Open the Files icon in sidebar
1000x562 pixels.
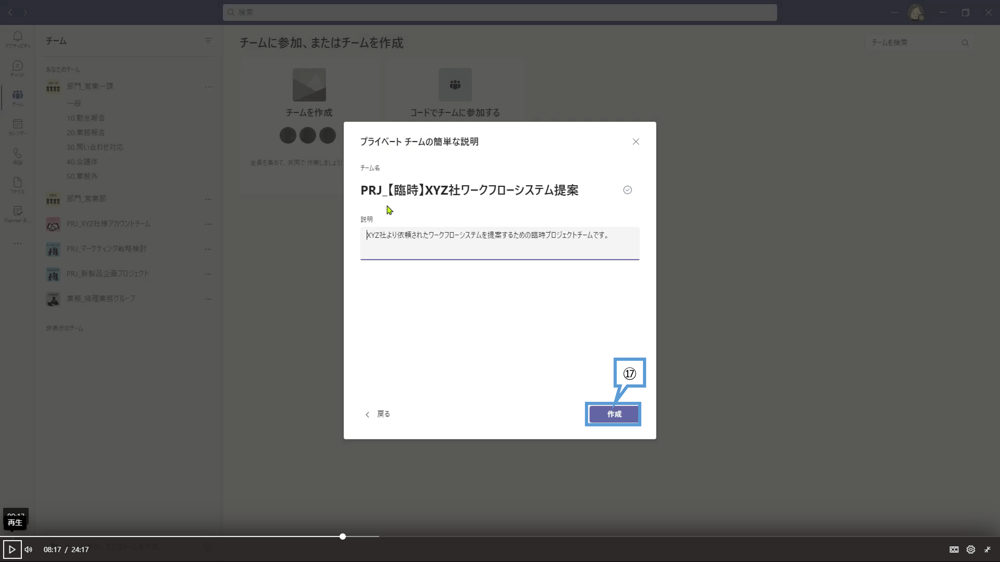click(x=17, y=184)
